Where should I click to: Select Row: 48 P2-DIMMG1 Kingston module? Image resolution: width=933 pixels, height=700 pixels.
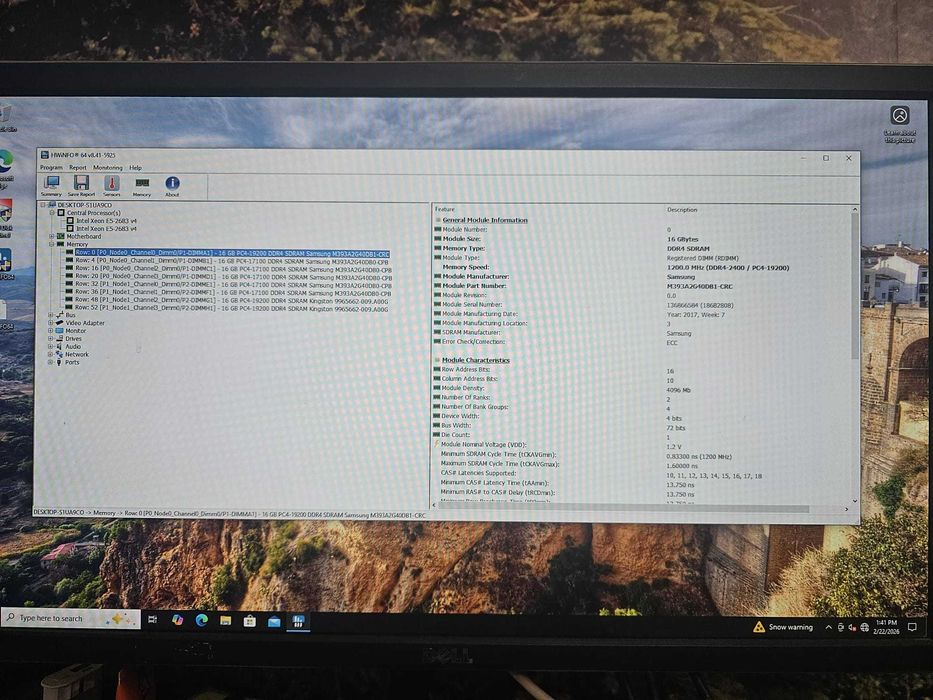coord(231,301)
